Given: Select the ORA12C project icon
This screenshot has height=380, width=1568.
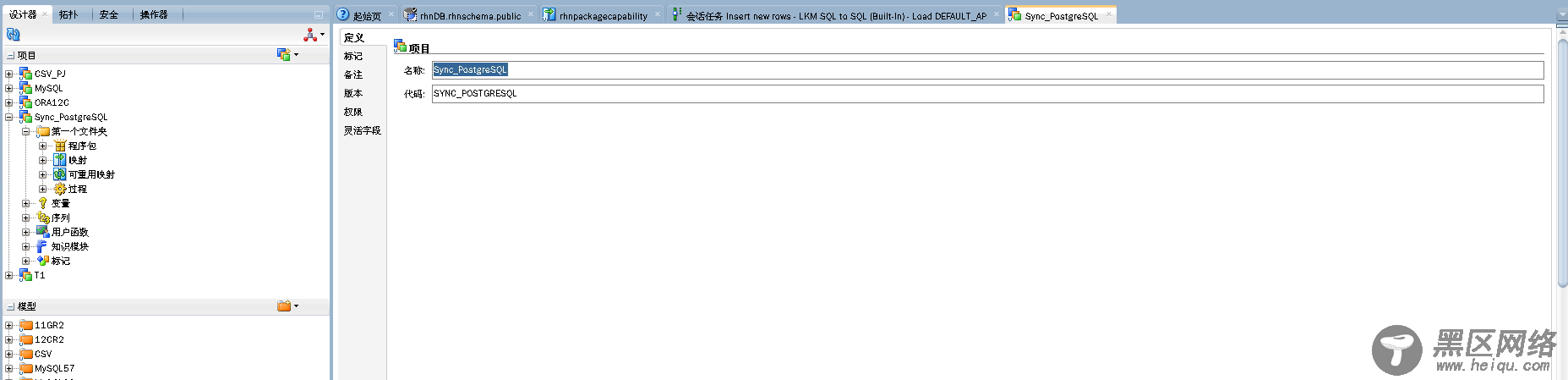Looking at the screenshot, I should point(26,102).
